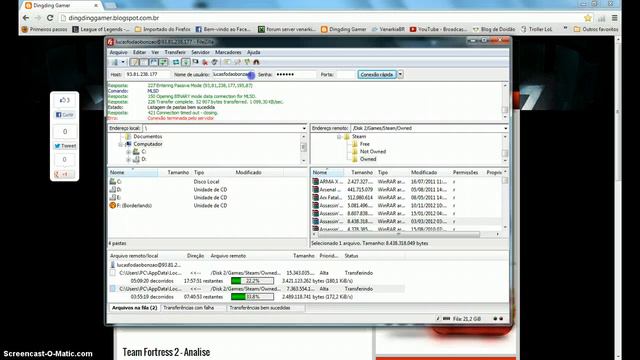The height and width of the screenshot is (360, 640).
Task: Click into the Host input field
Action: (147, 74)
